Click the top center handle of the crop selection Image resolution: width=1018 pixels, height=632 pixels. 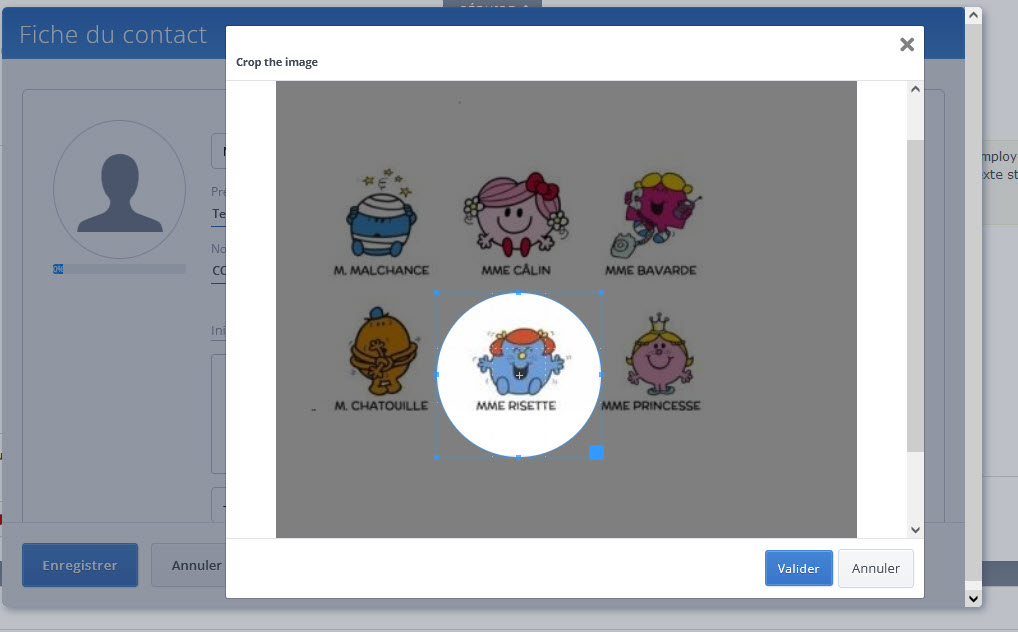pyautogui.click(x=518, y=293)
